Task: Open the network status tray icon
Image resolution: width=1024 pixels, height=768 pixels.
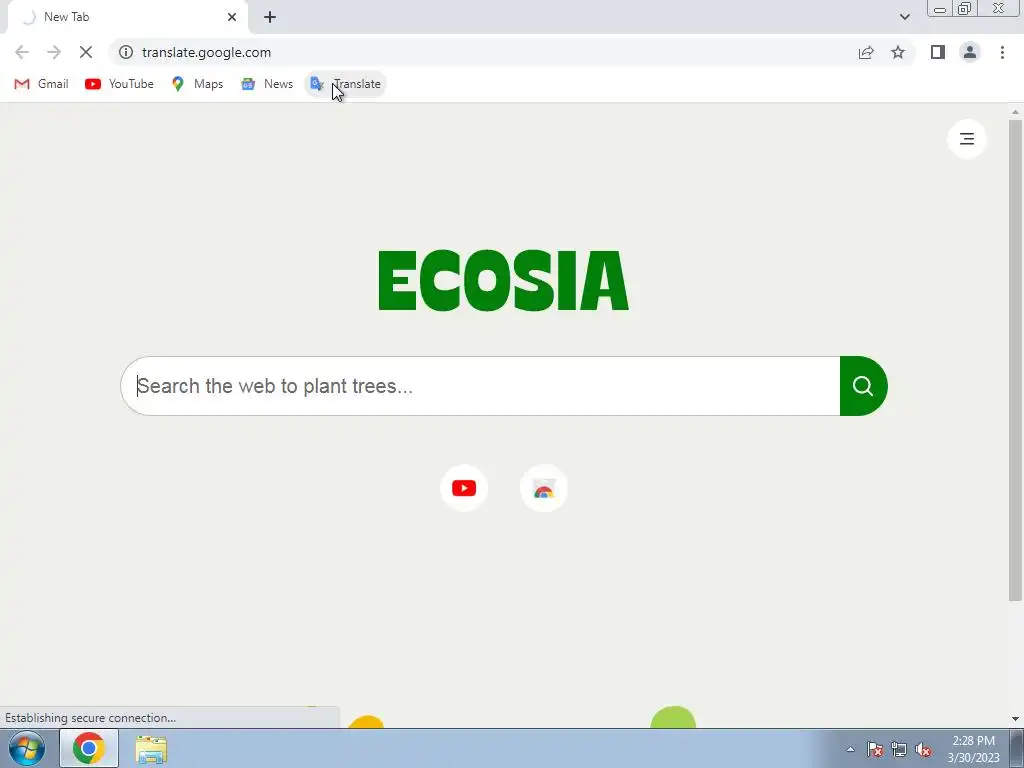Action: tap(899, 749)
